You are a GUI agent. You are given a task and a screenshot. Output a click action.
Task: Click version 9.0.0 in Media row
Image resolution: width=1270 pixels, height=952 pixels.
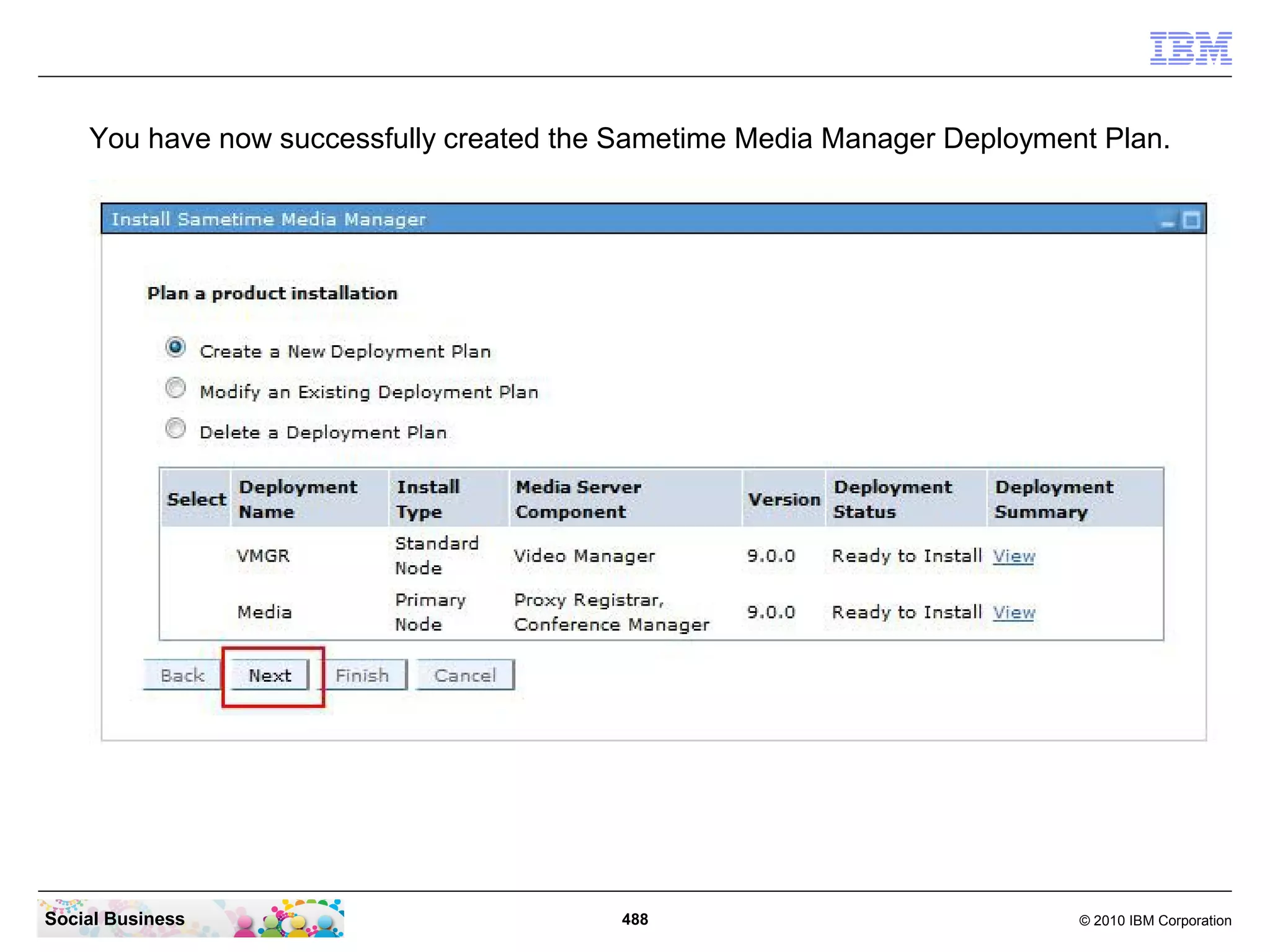point(771,612)
